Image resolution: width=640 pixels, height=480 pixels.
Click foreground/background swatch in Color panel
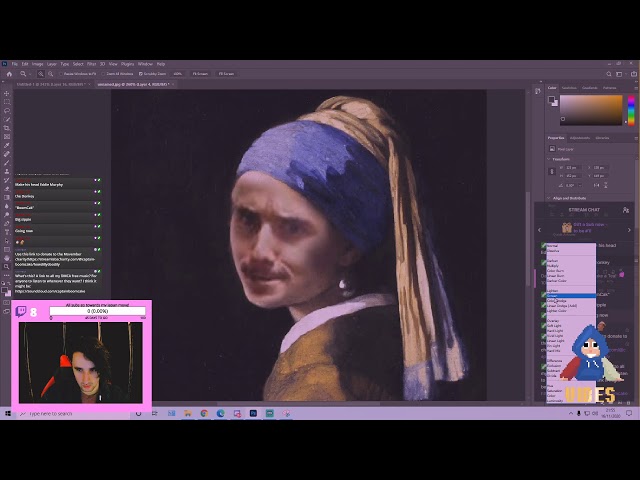(x=553, y=101)
